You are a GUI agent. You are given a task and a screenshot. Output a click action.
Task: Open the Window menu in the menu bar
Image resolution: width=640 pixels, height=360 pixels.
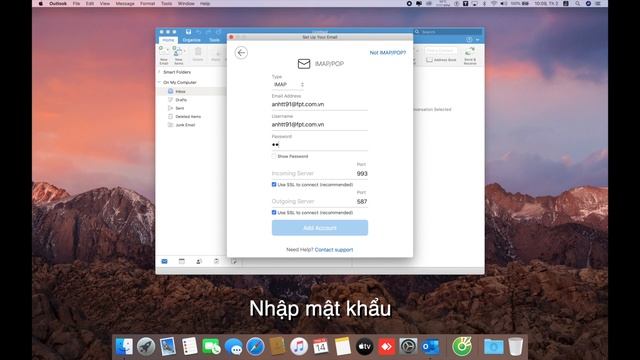[x=186, y=3]
